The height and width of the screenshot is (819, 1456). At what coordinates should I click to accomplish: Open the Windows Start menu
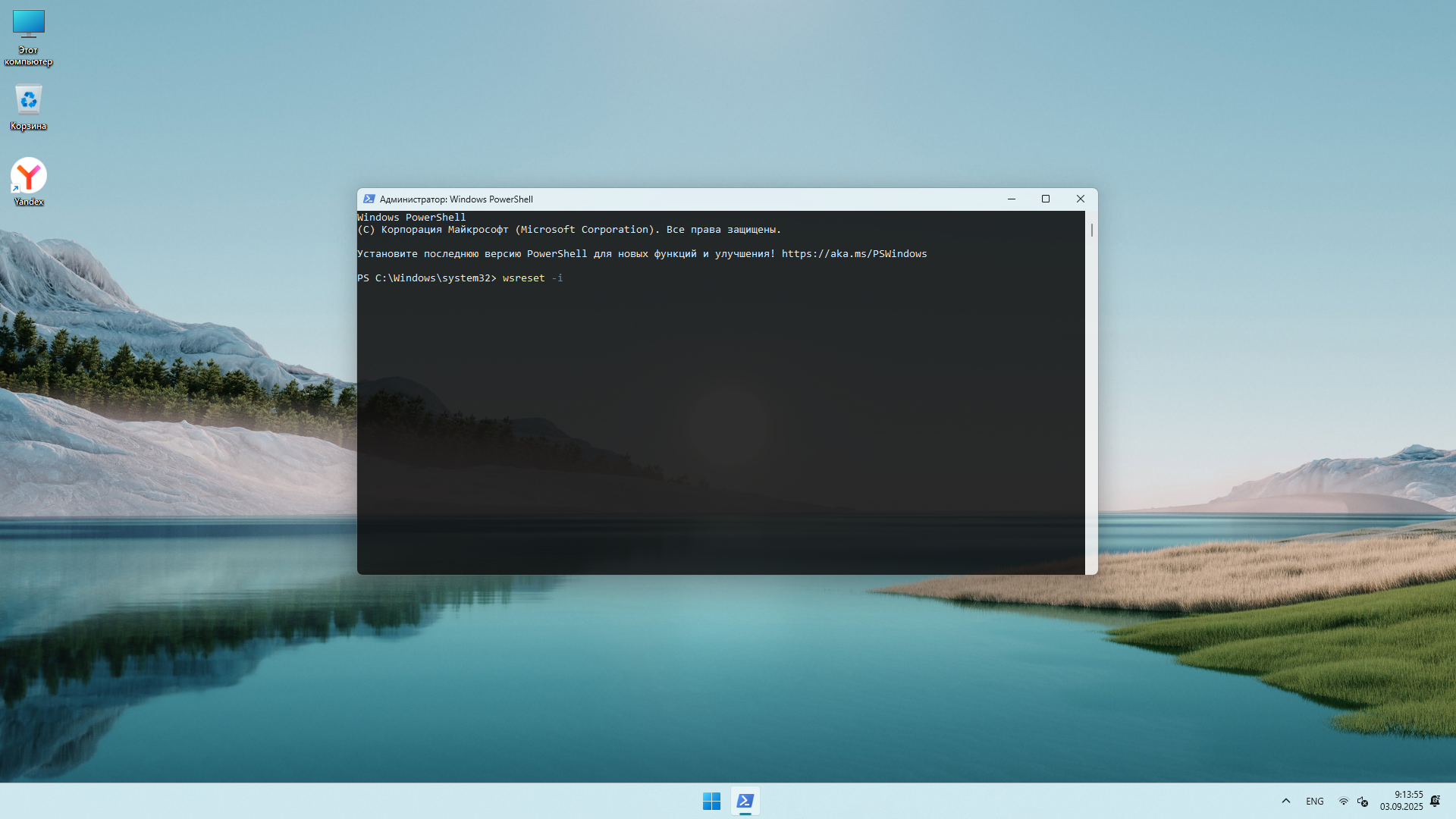(x=711, y=801)
